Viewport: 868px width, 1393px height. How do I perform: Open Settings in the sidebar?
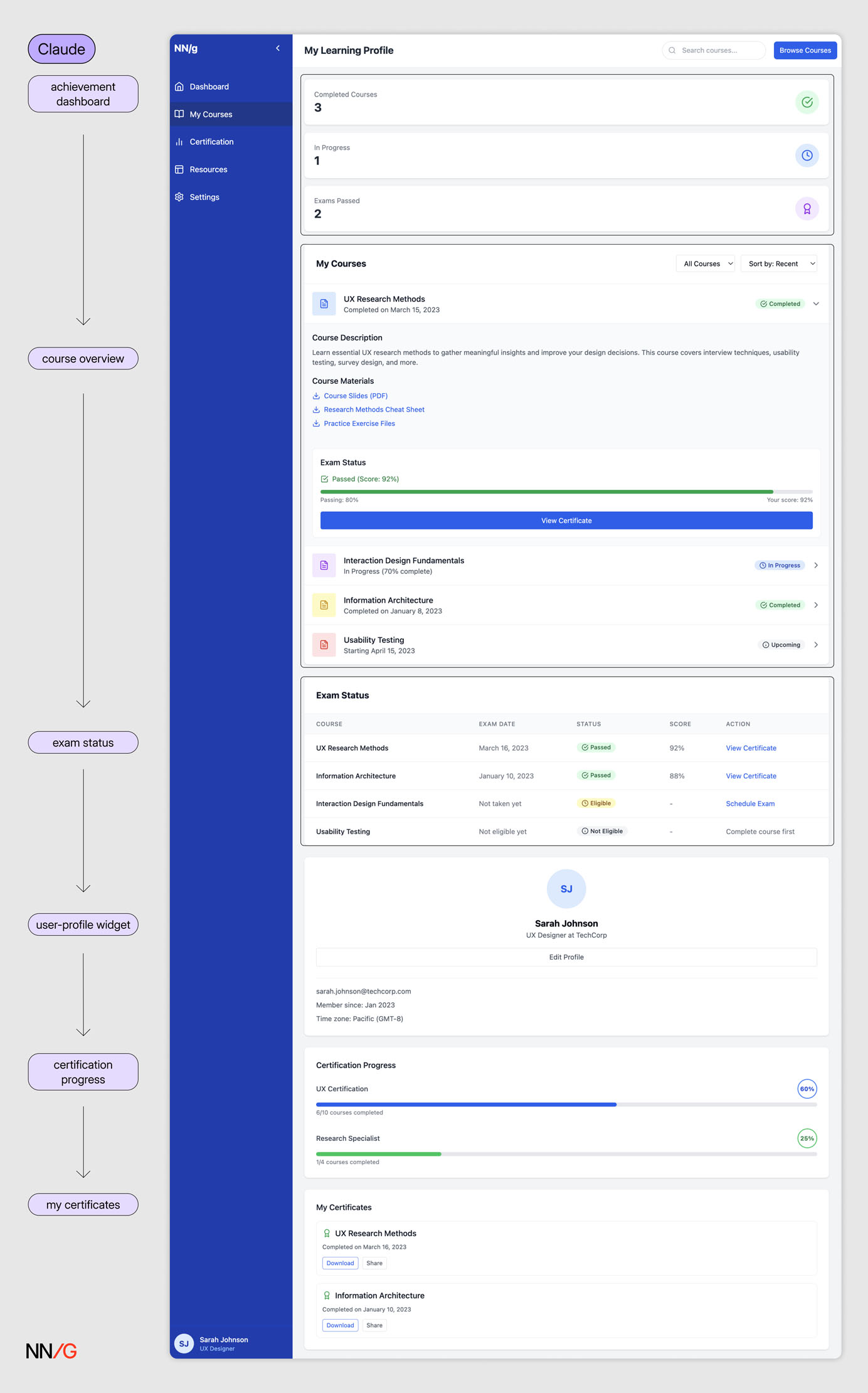[231, 197]
